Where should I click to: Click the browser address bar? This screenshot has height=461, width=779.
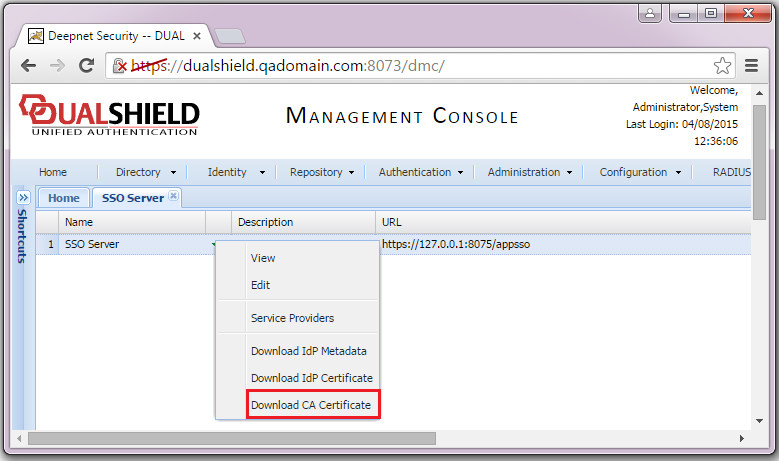point(420,66)
